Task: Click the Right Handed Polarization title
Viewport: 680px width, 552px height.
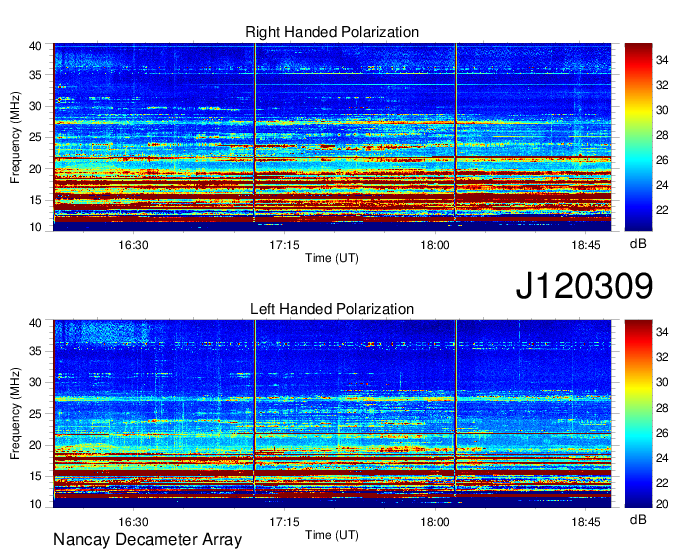Action: pos(332,32)
